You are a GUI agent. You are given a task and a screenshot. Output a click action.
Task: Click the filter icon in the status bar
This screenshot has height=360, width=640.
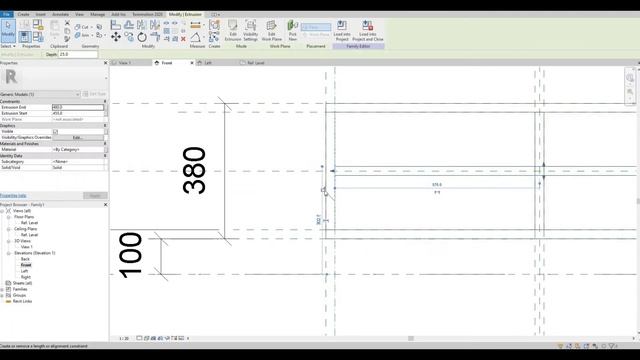[612, 346]
